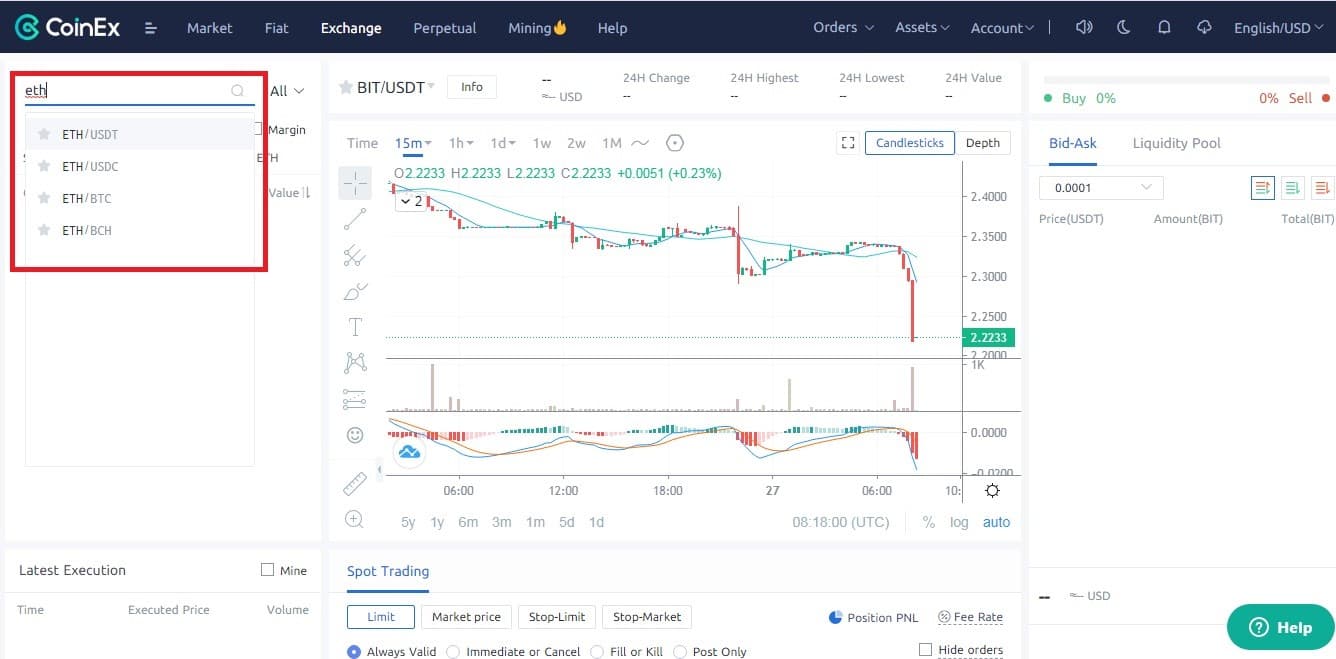Favorite ETH/USDT with its star
This screenshot has width=1336, height=659.
(44, 134)
